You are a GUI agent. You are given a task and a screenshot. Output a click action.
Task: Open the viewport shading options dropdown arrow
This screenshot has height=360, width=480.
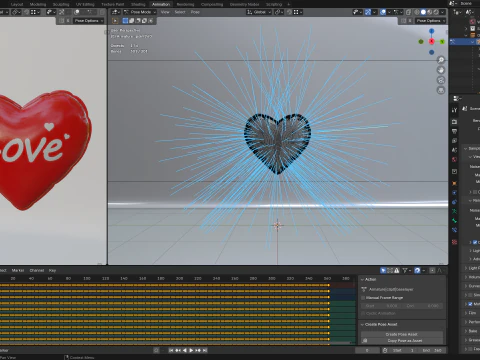[x=443, y=12]
